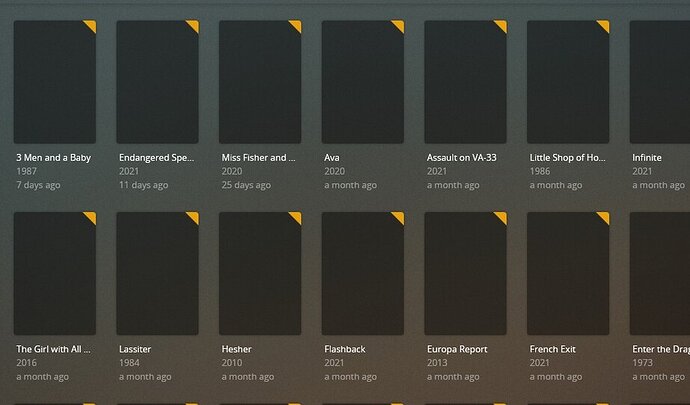Open the Lassiter movie poster

pyautogui.click(x=158, y=273)
